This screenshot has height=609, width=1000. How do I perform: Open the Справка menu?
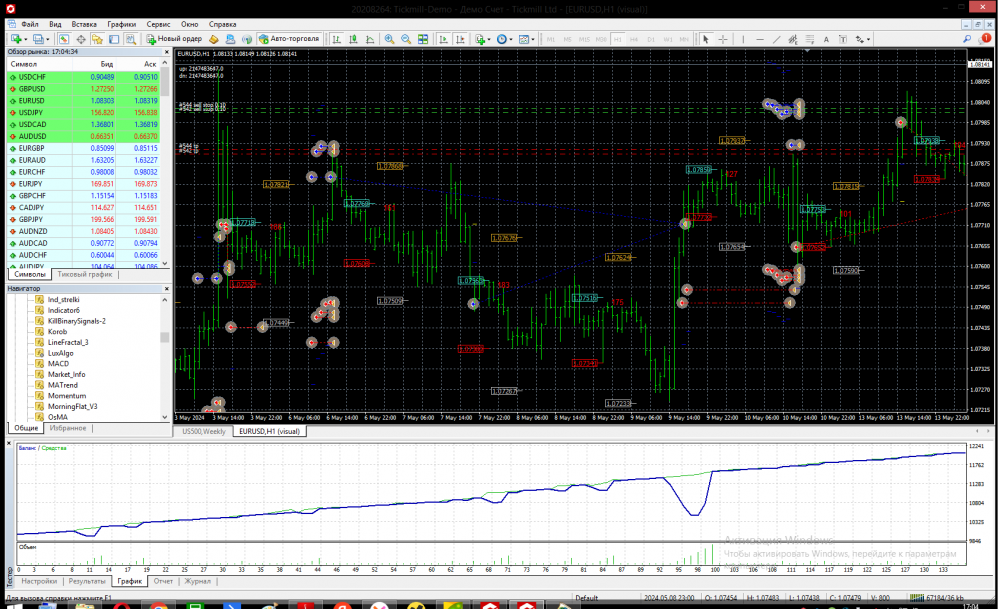coord(223,24)
